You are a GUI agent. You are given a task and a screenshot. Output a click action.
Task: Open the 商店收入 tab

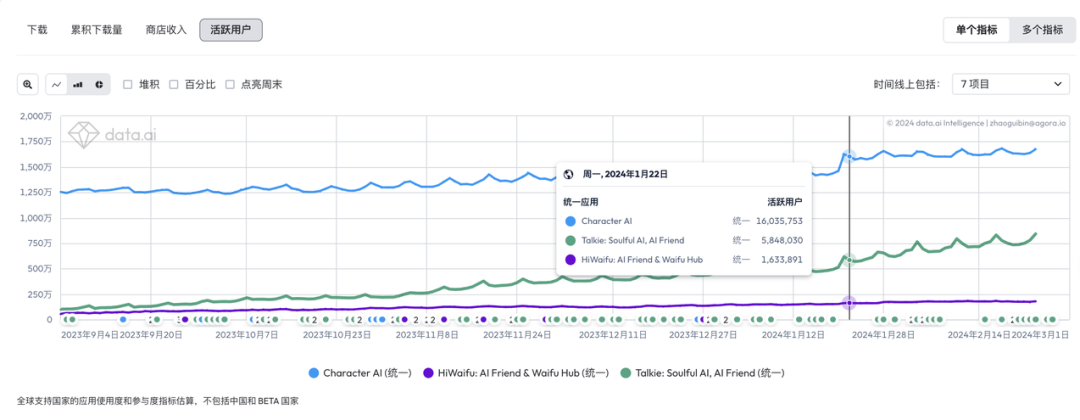(x=166, y=30)
